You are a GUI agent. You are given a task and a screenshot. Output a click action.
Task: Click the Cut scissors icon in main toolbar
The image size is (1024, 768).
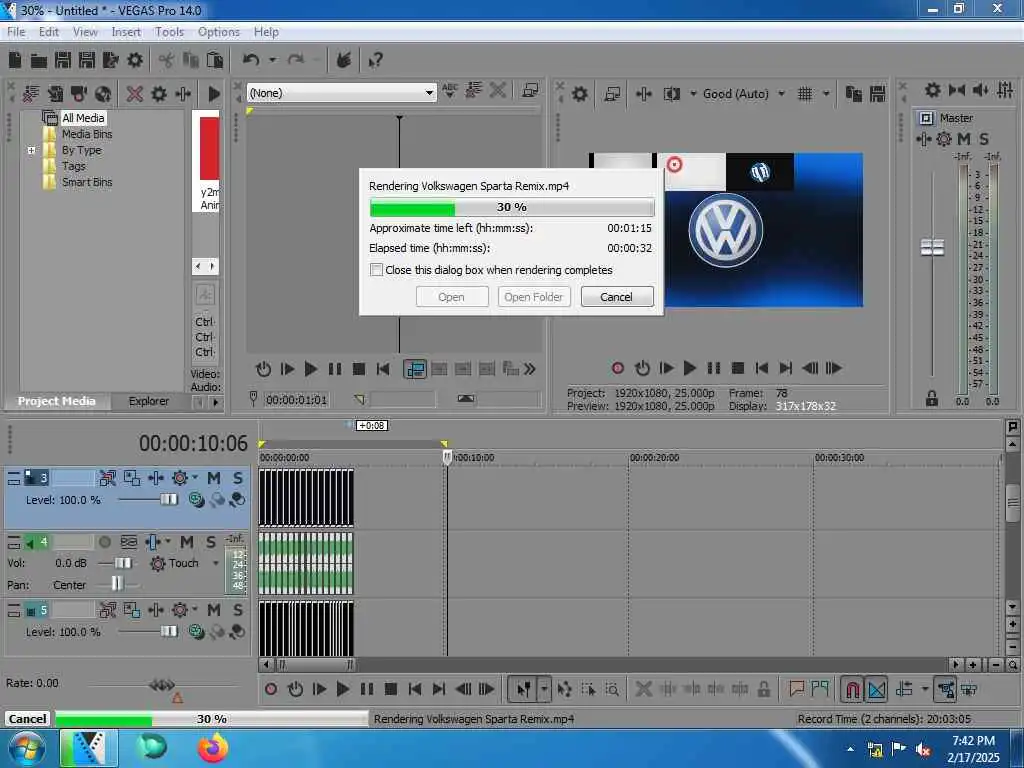[167, 60]
